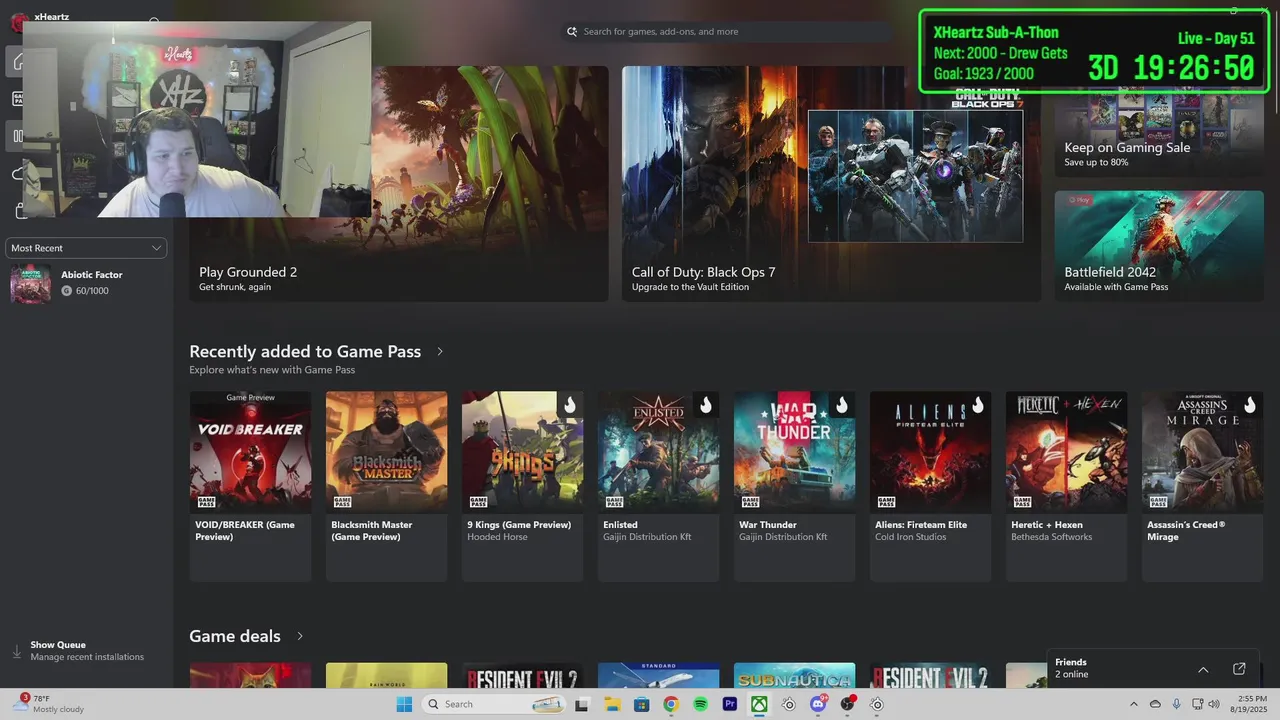Open the Enlisted game cover art
Screen dimensions: 1280x720
658,451
